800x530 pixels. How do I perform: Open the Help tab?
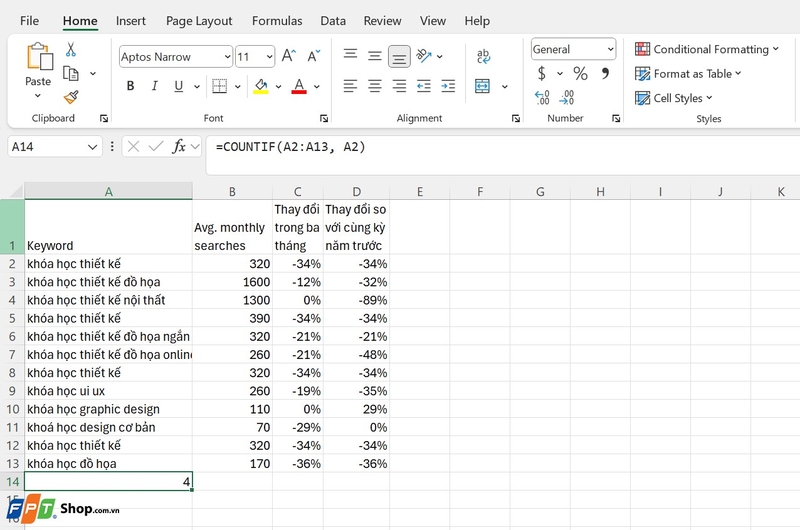477,21
